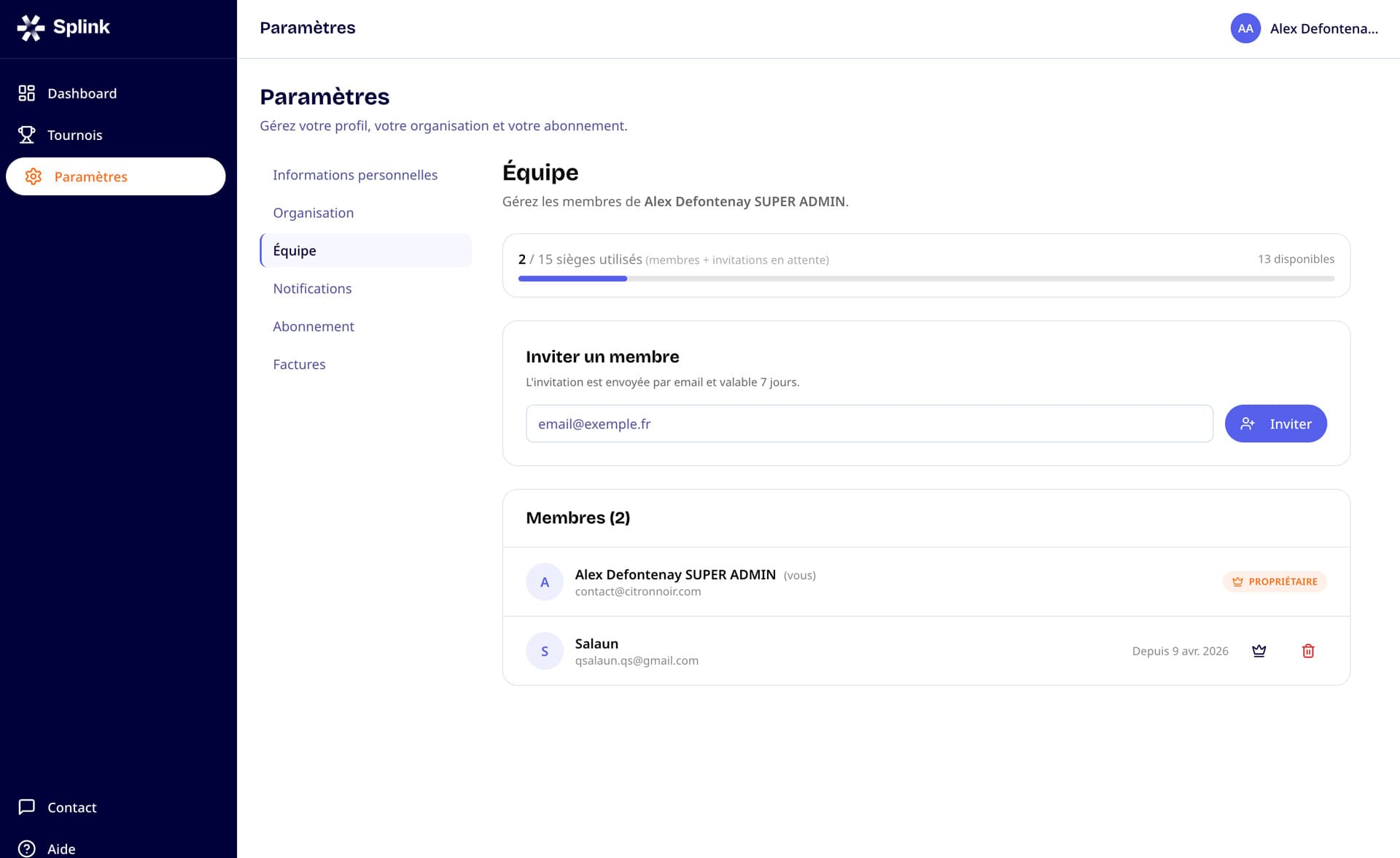Click the PROPRIÉTAIRE badge
The height and width of the screenshot is (858, 1400).
click(1275, 582)
